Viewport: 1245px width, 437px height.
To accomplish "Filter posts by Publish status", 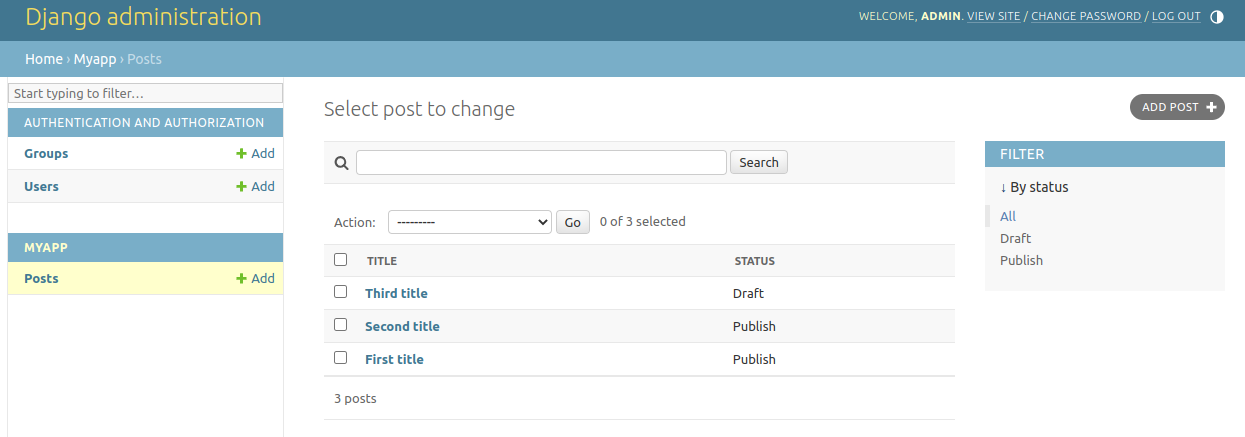I will (1021, 260).
